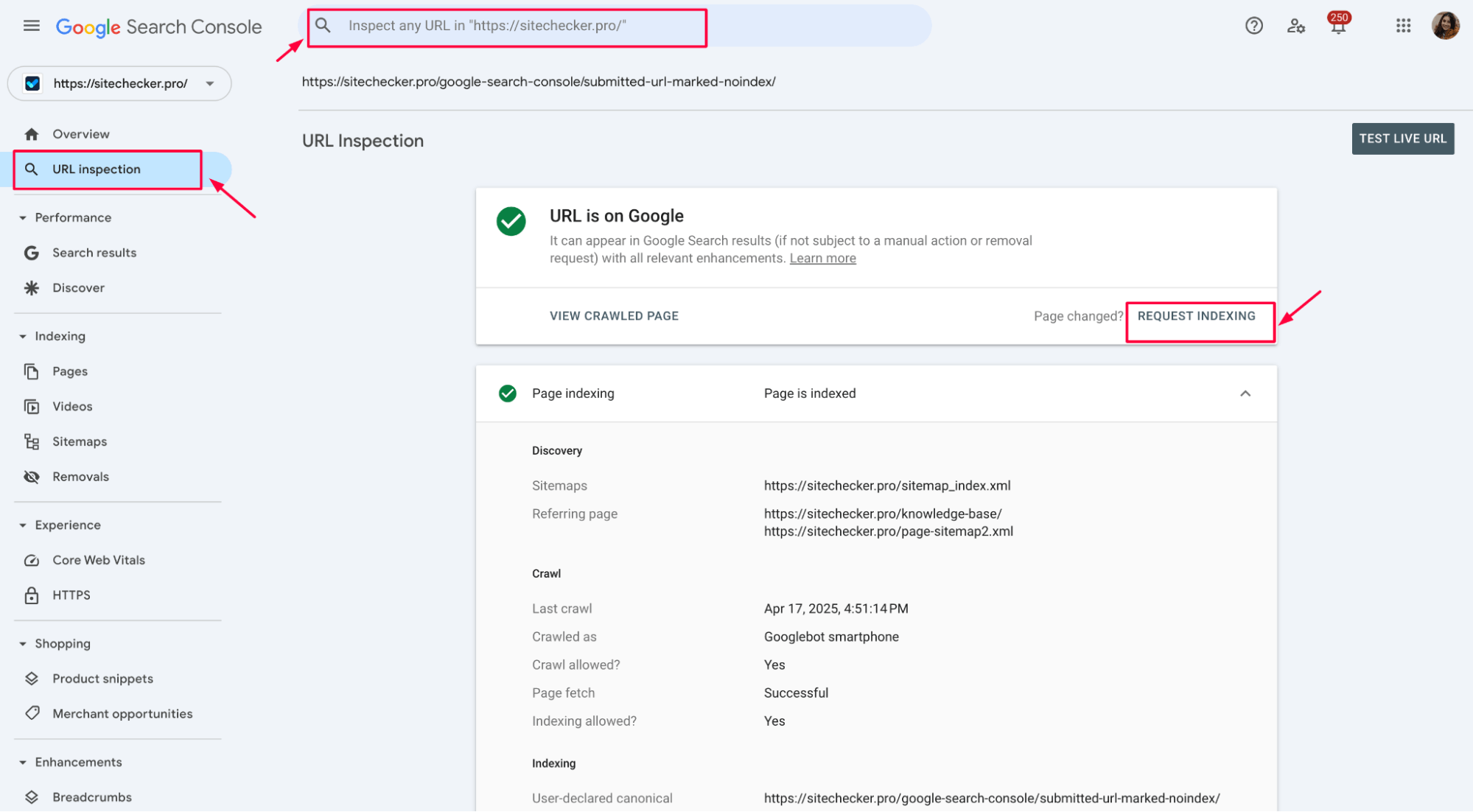Click the user-declared canonical URL

pyautogui.click(x=992, y=798)
